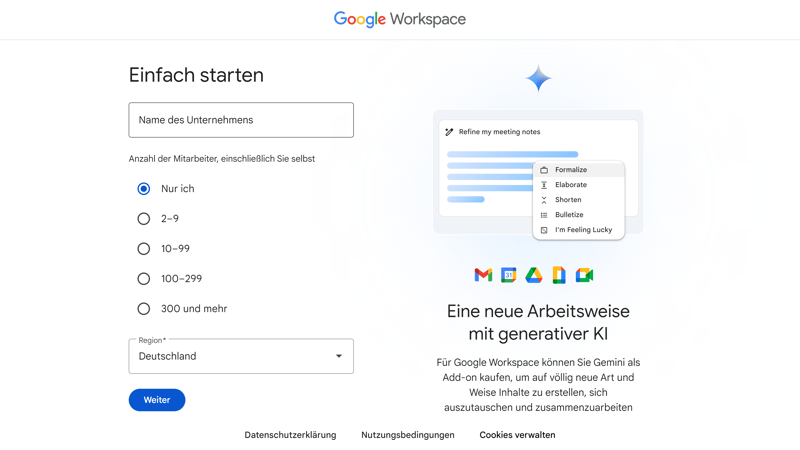This screenshot has width=800, height=450.
Task: Click the Bulletize menu entry
Action: [579, 215]
